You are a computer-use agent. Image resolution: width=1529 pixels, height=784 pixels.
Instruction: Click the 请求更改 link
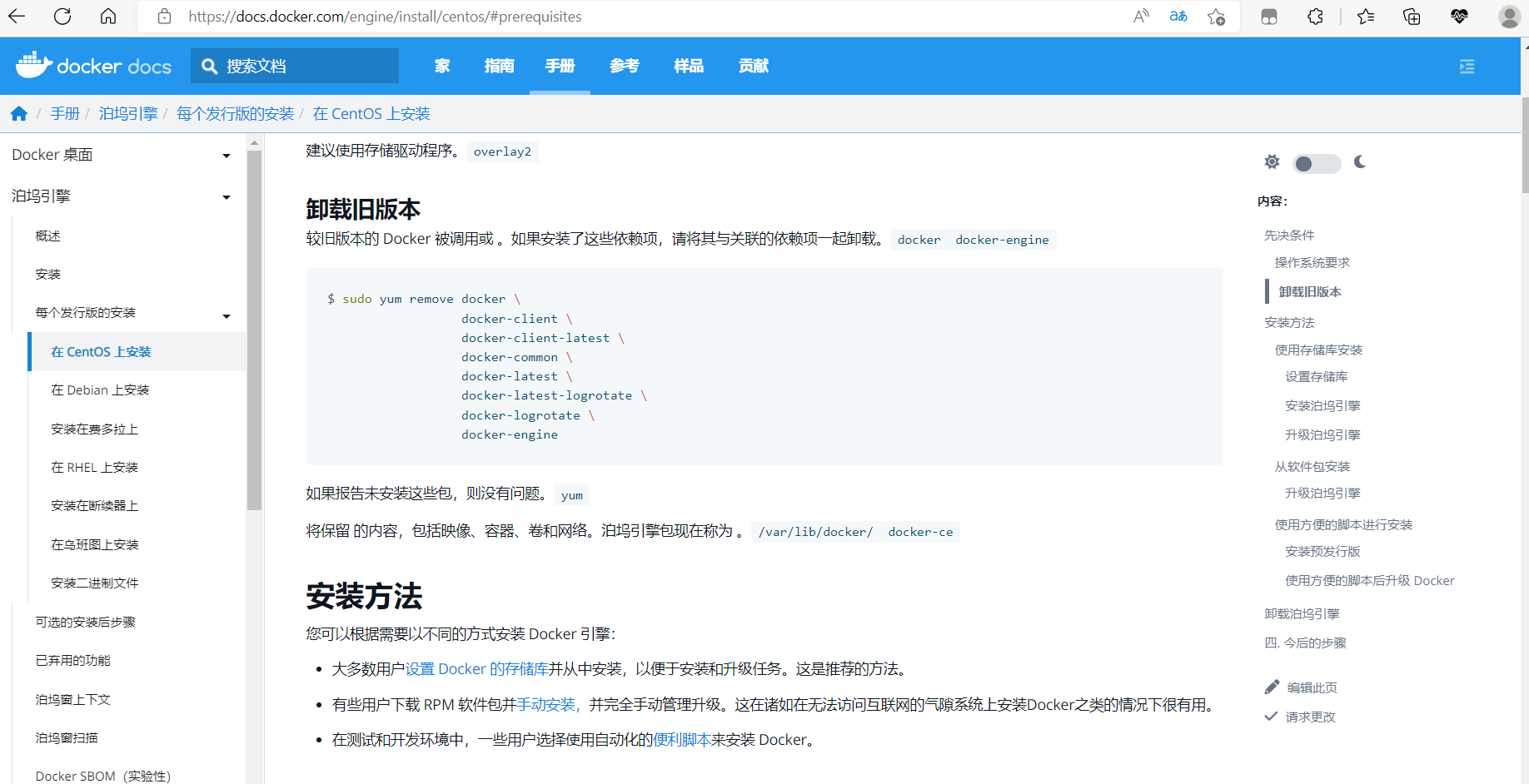1311,717
